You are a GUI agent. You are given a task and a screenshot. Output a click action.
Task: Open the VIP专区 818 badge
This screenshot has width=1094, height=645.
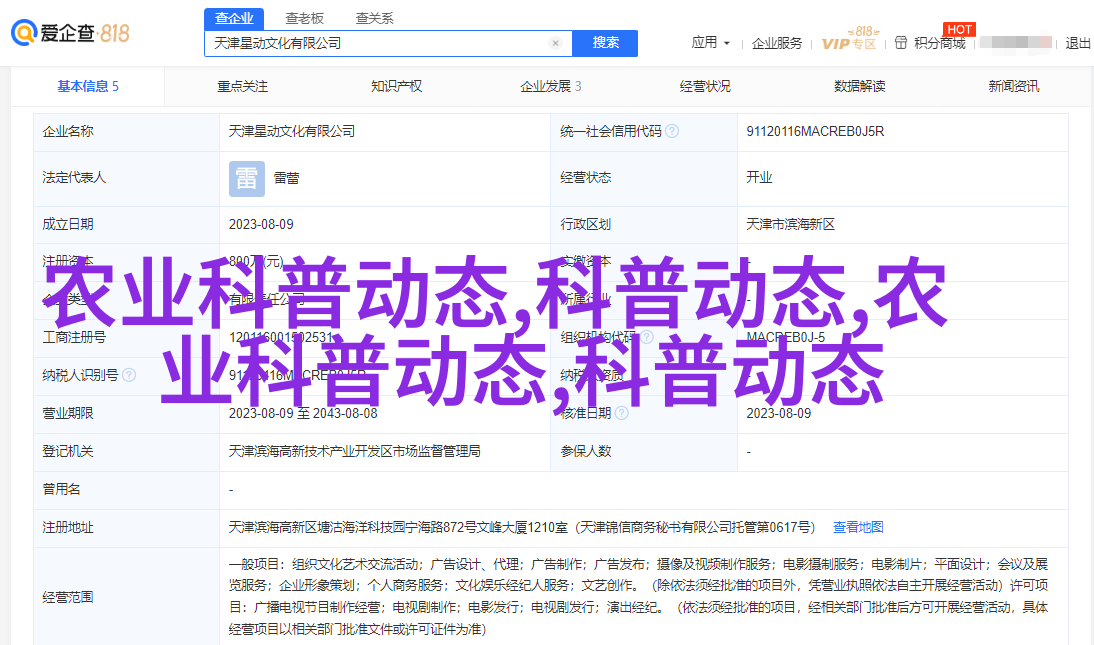pos(850,39)
